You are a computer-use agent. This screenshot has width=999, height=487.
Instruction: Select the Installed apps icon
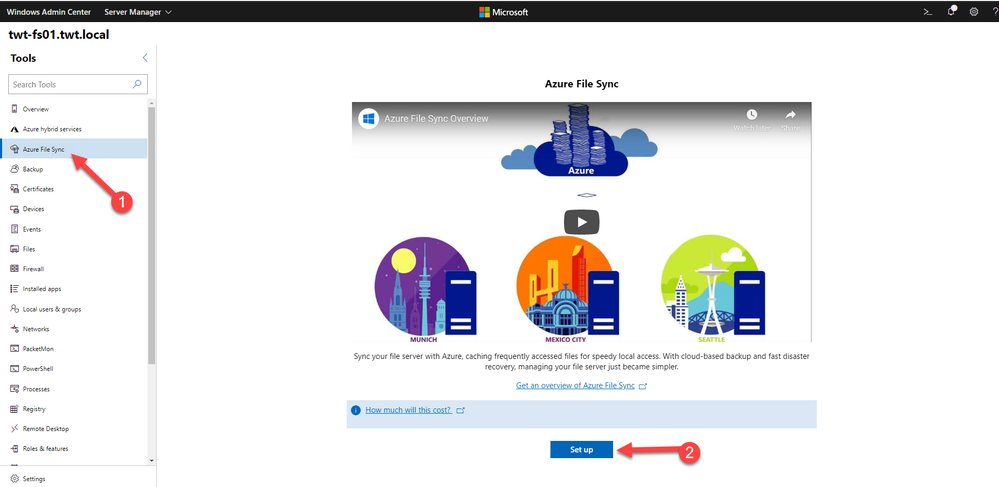pyautogui.click(x=14, y=289)
